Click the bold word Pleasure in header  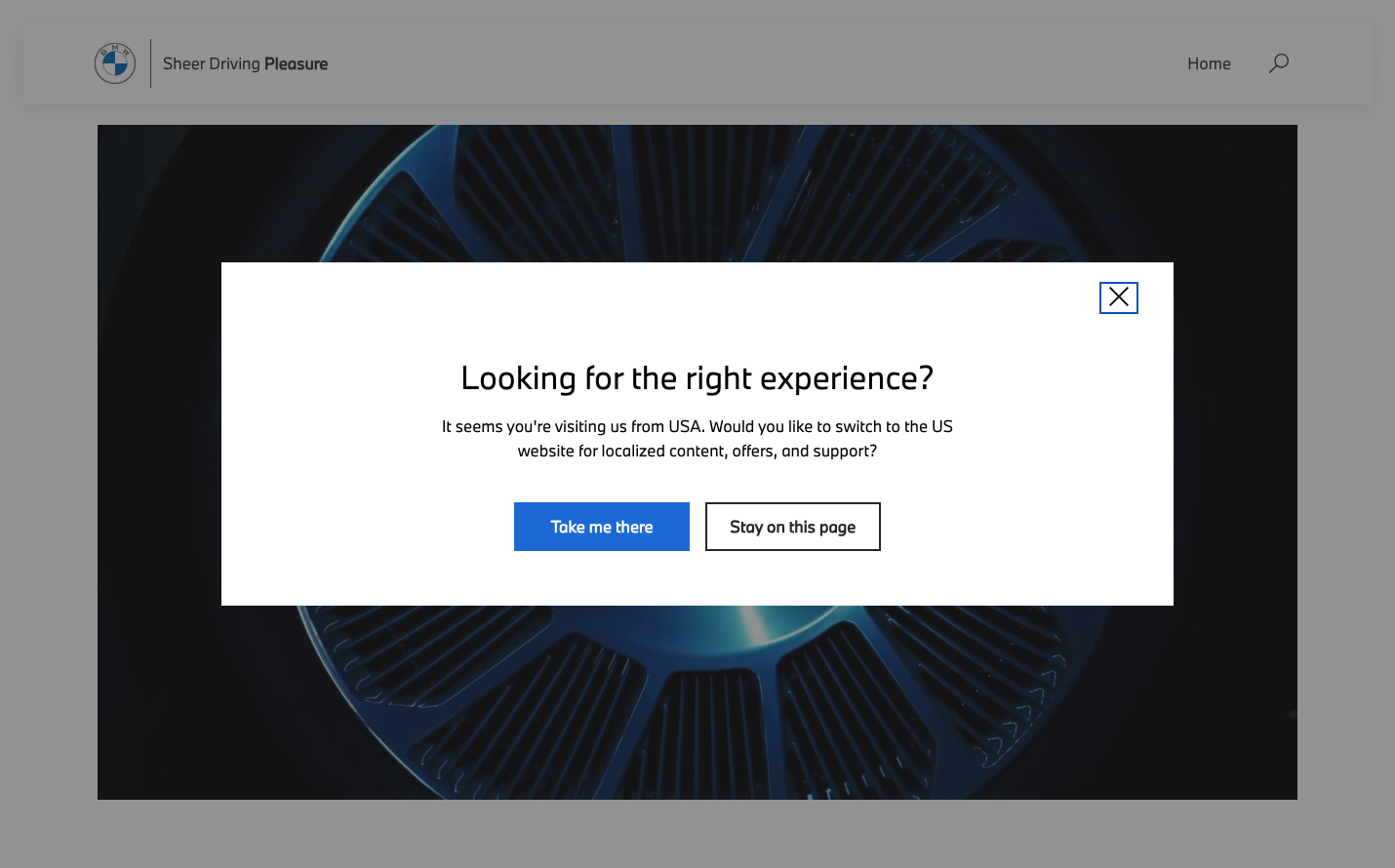tap(296, 63)
